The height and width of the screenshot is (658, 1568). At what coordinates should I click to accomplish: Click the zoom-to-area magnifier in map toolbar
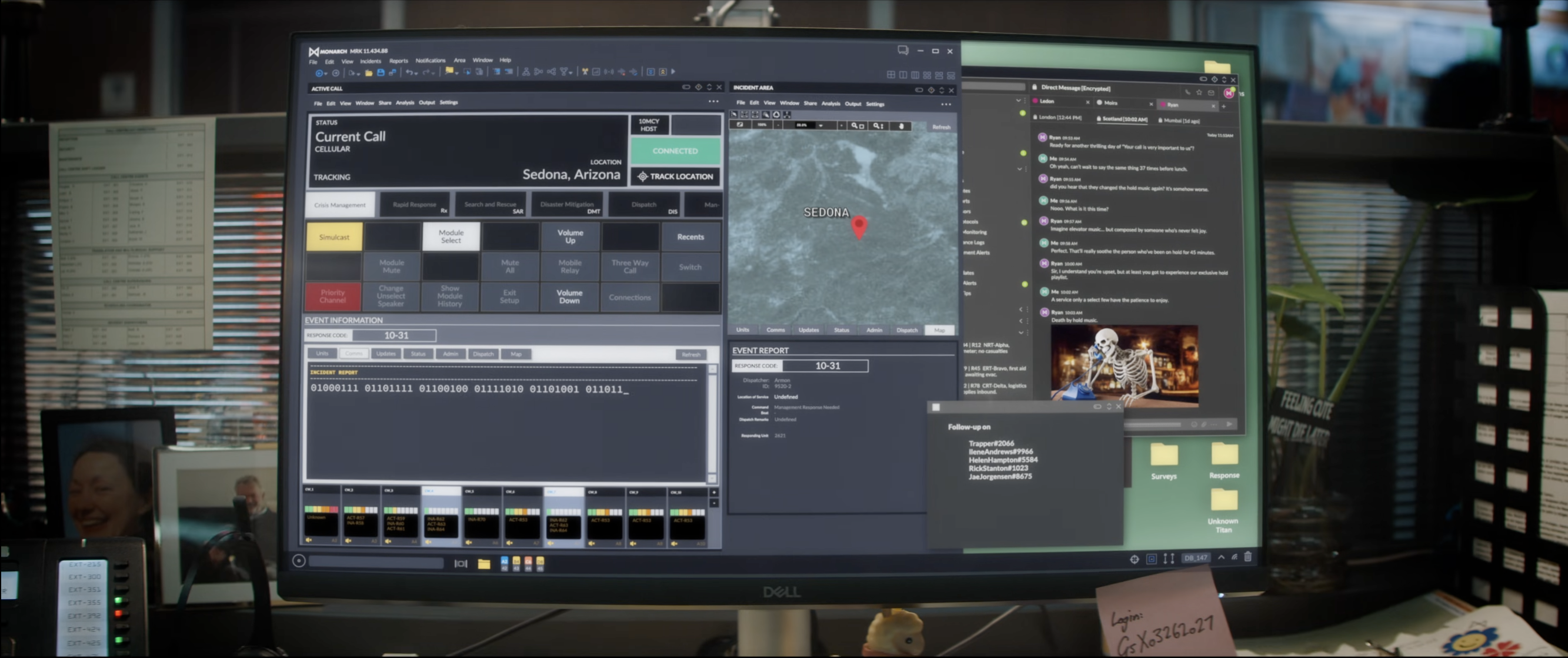[858, 126]
